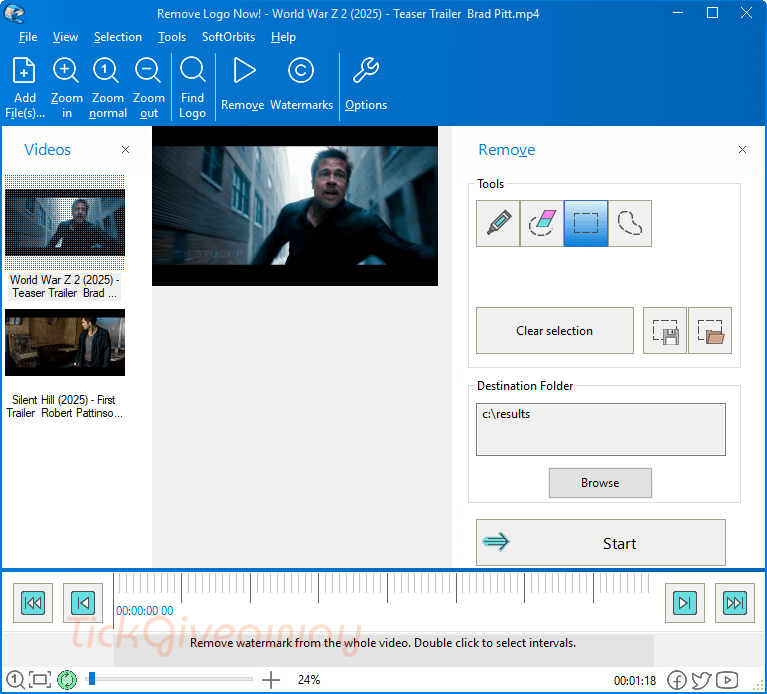767x694 pixels.
Task: Click the fit-to-window icon in status bar
Action: click(x=40, y=680)
